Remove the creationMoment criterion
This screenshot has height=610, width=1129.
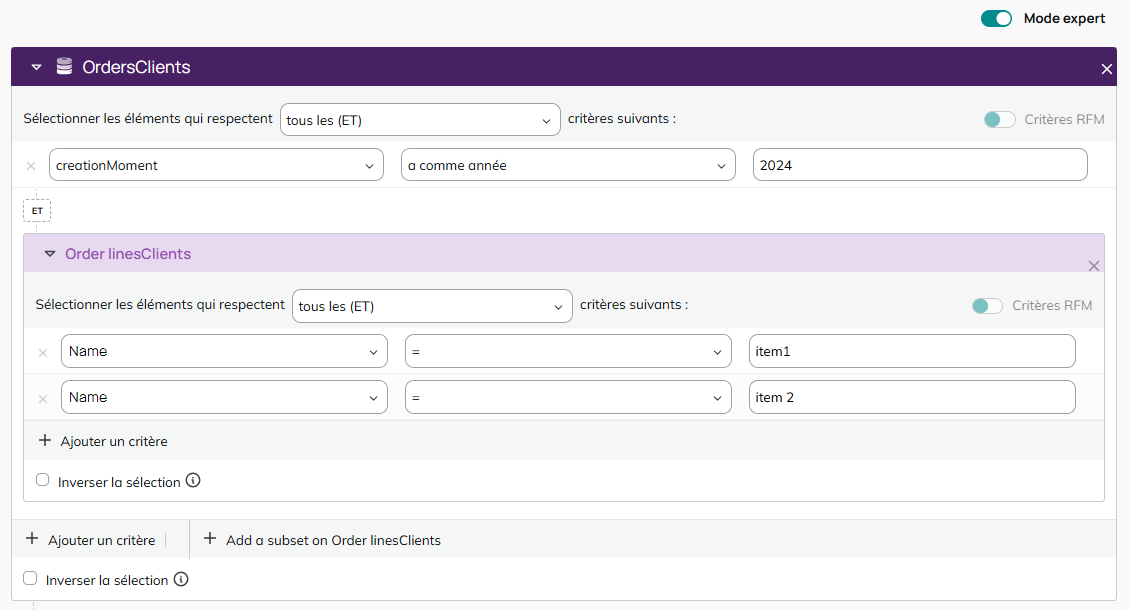coord(31,166)
